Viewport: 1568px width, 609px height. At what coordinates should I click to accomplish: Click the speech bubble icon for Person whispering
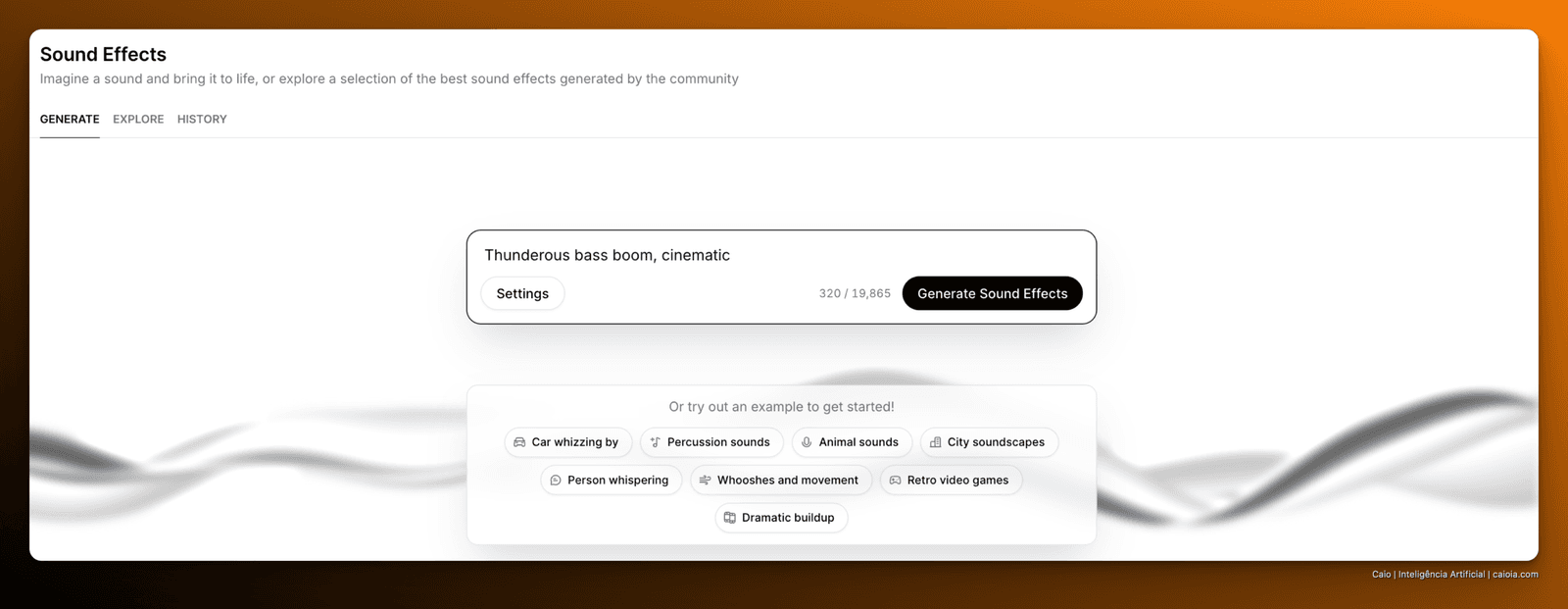point(556,481)
